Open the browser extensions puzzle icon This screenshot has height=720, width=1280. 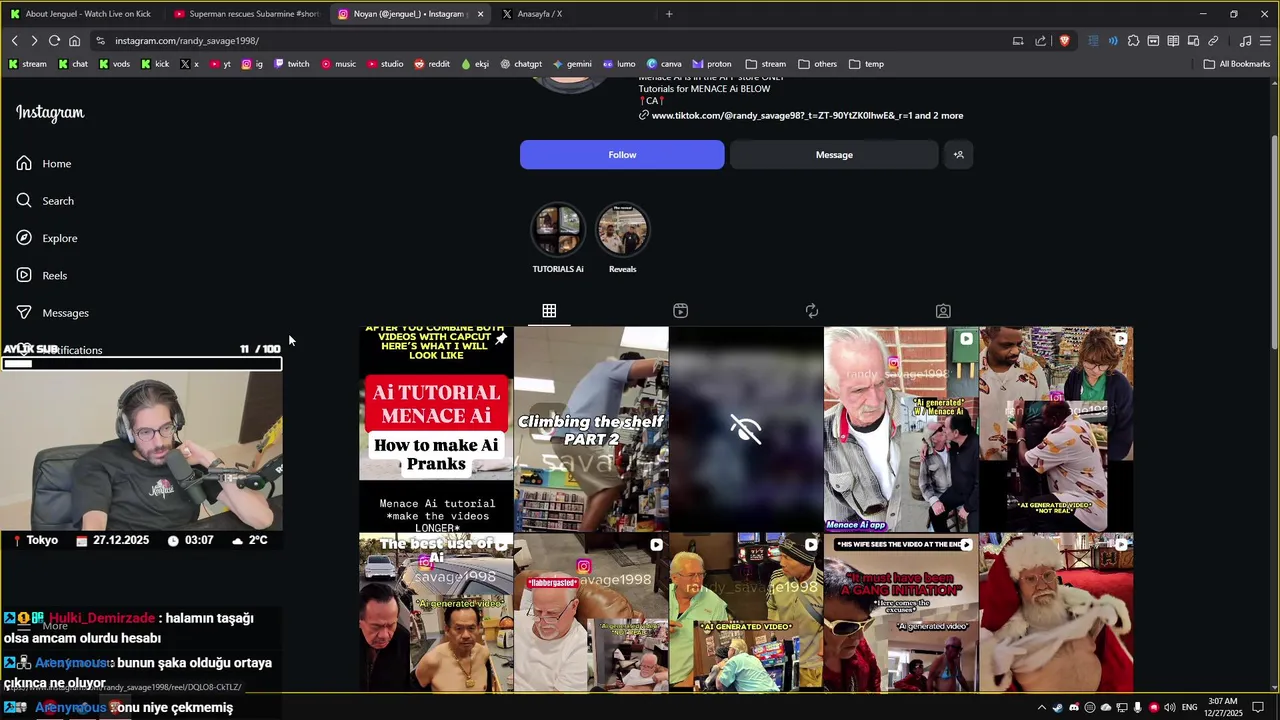click(x=1133, y=41)
